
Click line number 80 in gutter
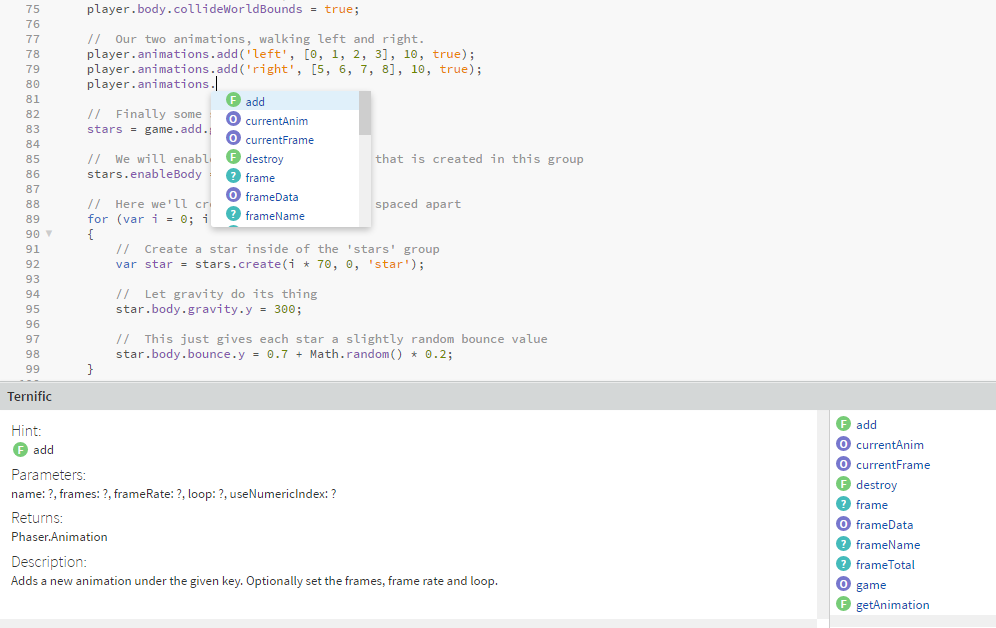[x=32, y=84]
